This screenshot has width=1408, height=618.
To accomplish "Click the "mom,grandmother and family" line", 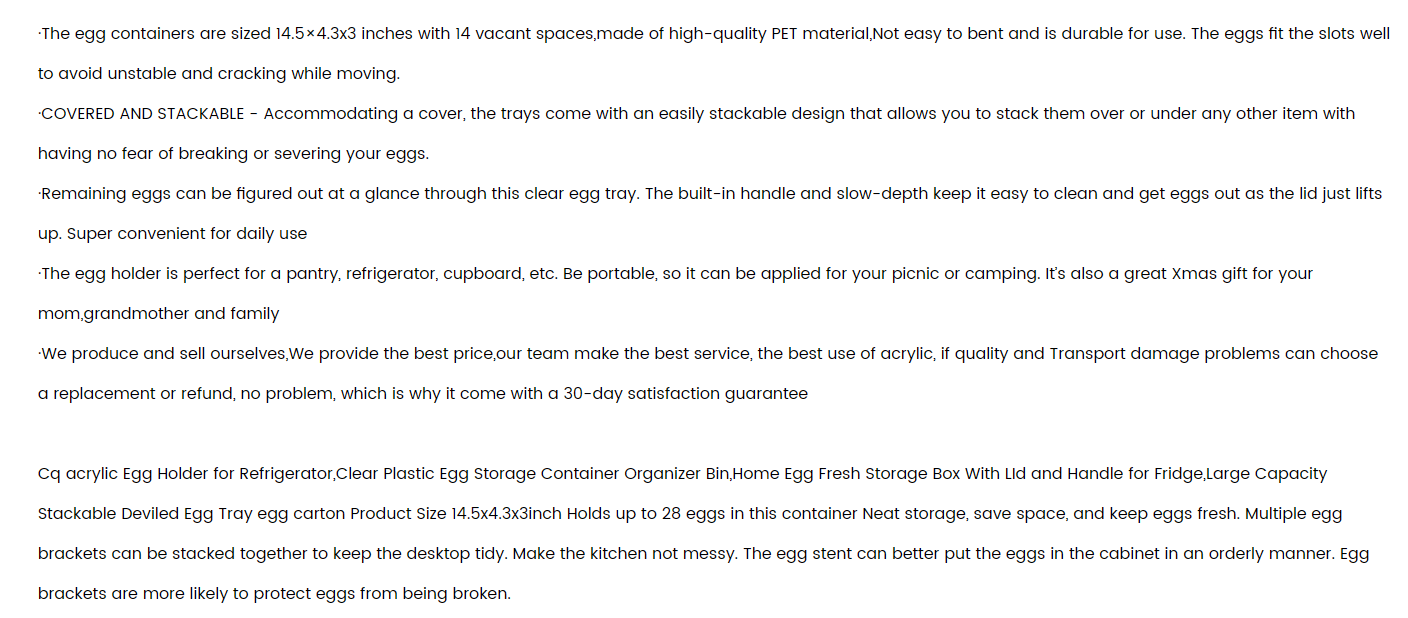I will pos(159,314).
